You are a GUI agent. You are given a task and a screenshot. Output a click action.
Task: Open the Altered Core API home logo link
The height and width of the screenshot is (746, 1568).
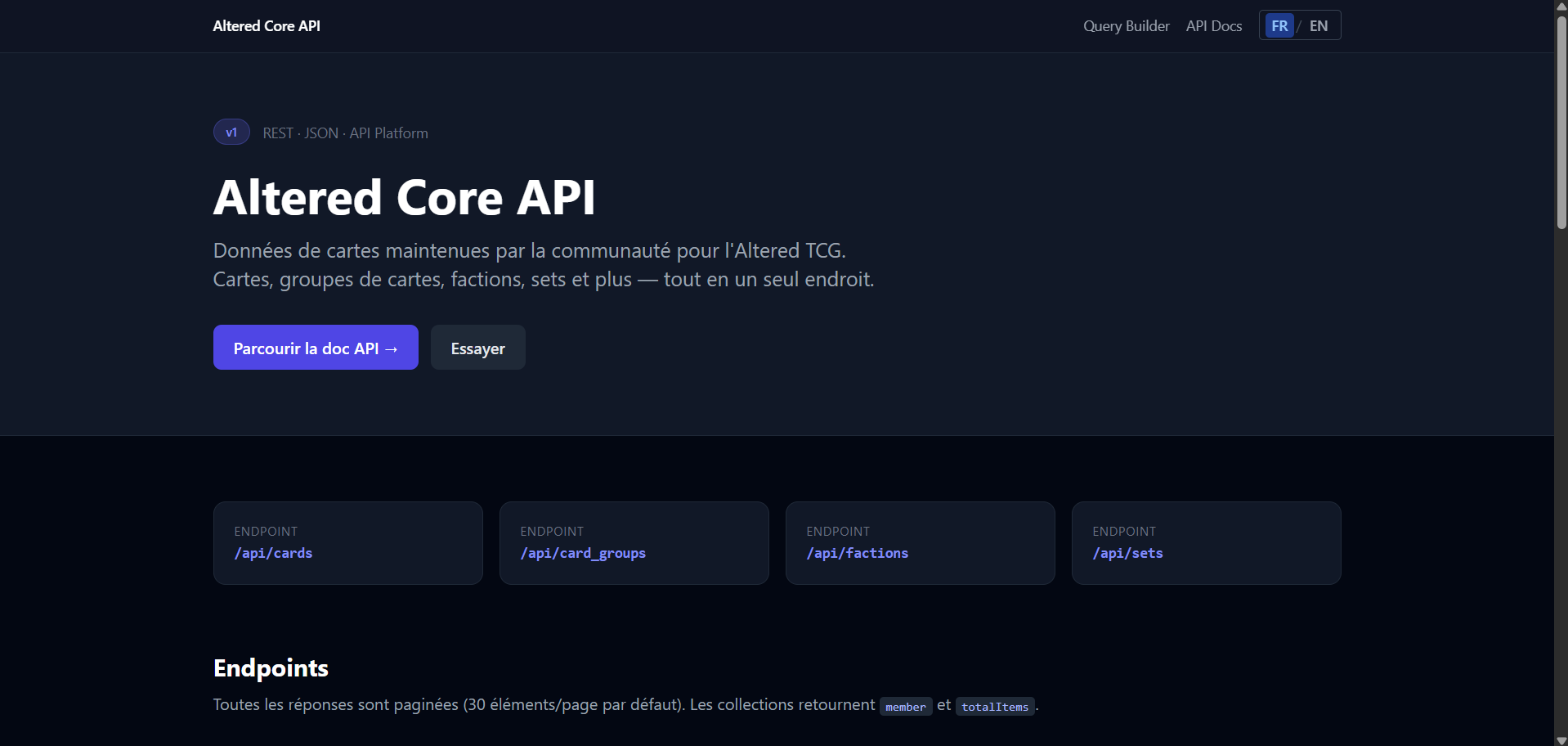pos(267,26)
